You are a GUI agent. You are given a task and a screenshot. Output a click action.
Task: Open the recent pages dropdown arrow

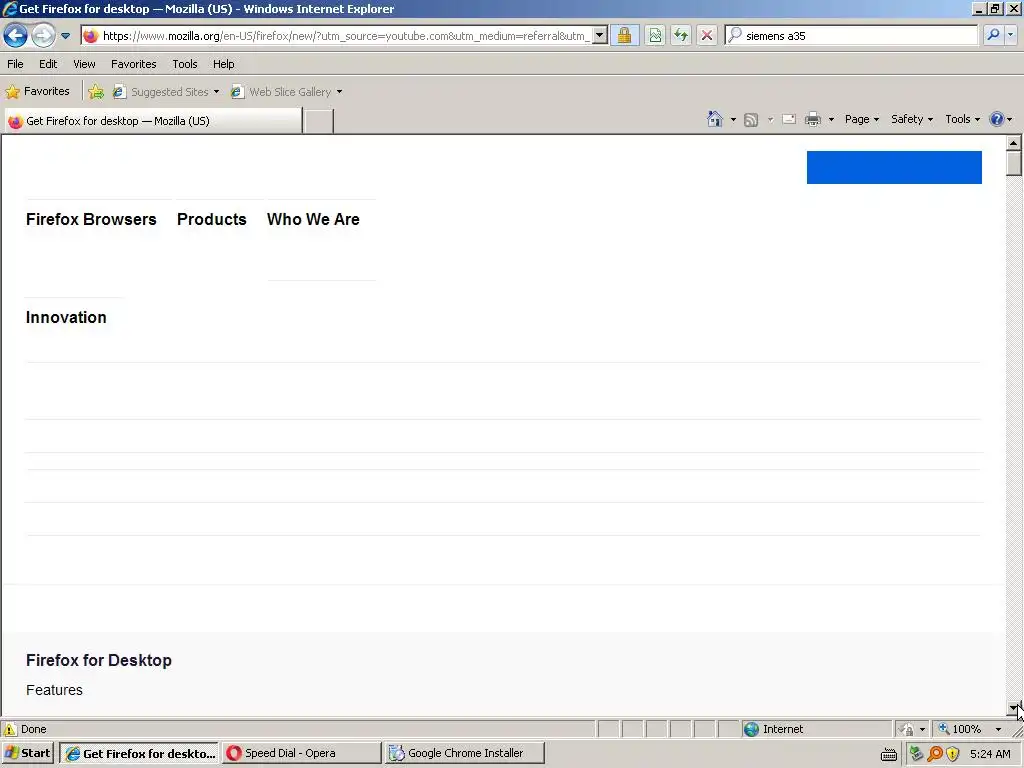click(x=65, y=36)
